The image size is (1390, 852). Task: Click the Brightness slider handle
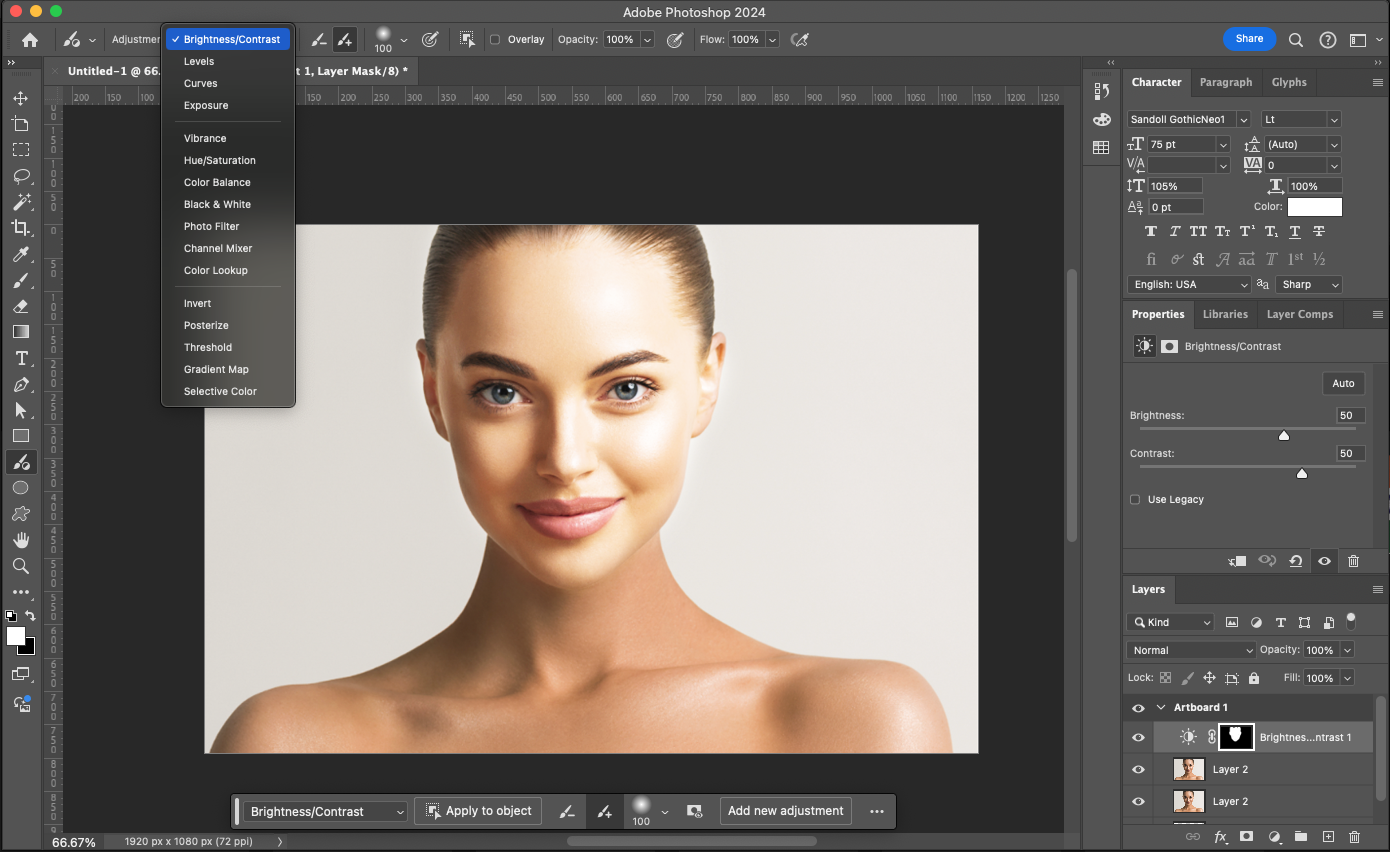click(1284, 435)
